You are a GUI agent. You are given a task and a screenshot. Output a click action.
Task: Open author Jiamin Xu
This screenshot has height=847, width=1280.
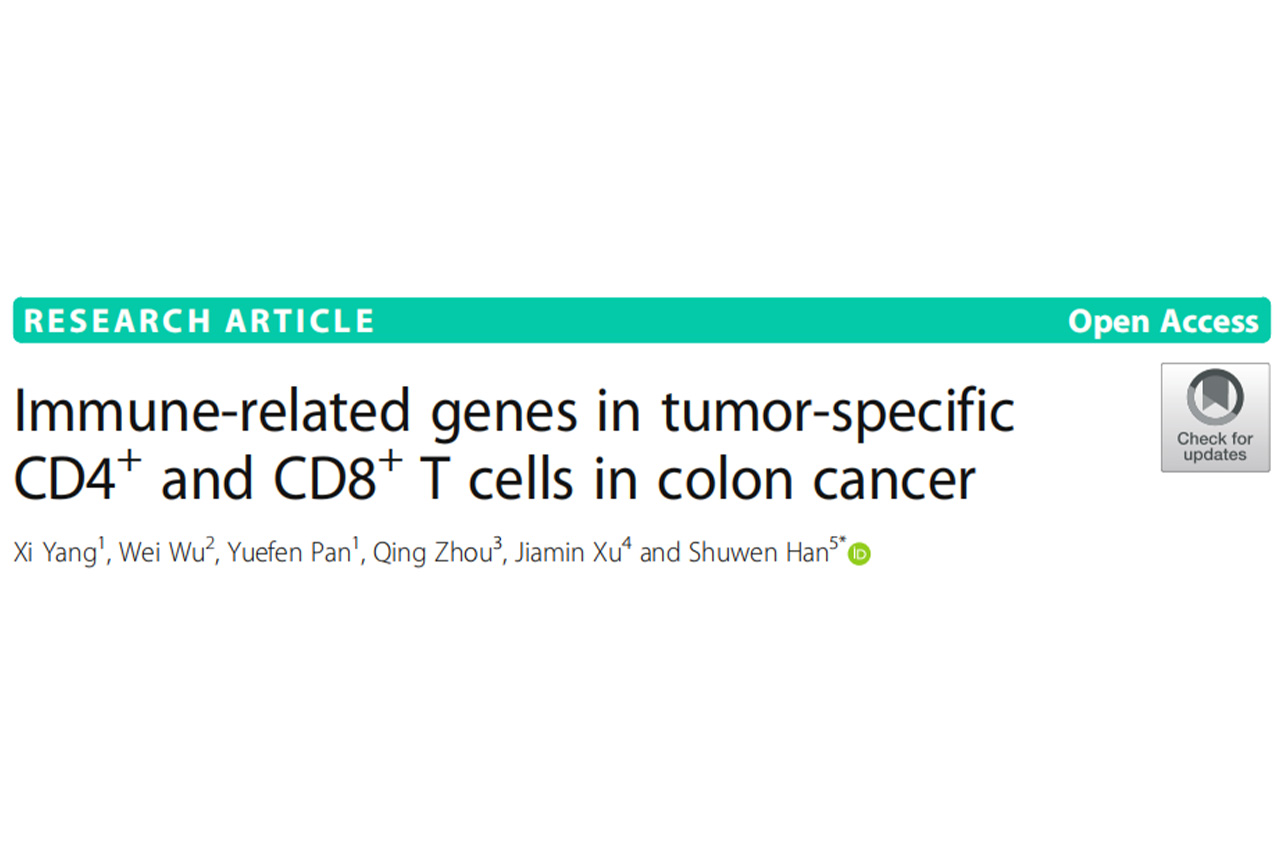(x=566, y=555)
